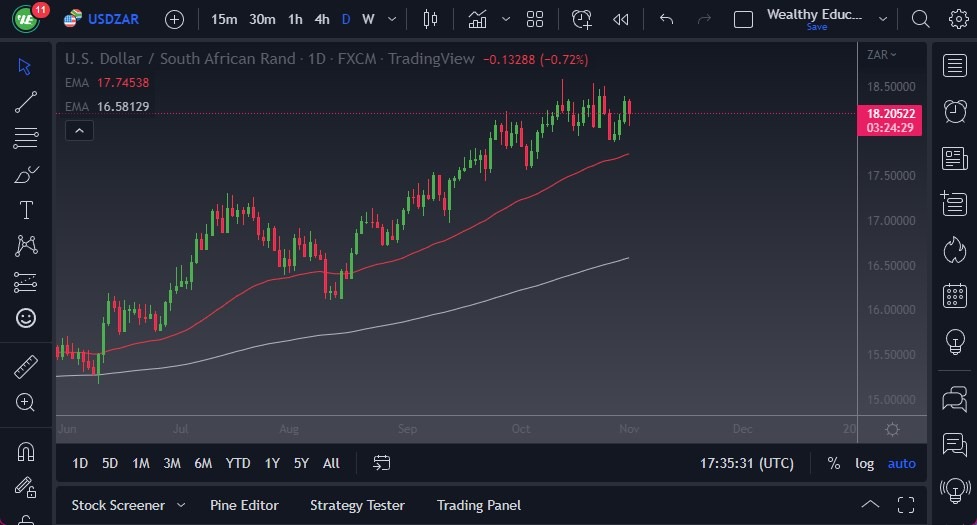Open the time axis settings gear
977x525 pixels.
pos(892,429)
